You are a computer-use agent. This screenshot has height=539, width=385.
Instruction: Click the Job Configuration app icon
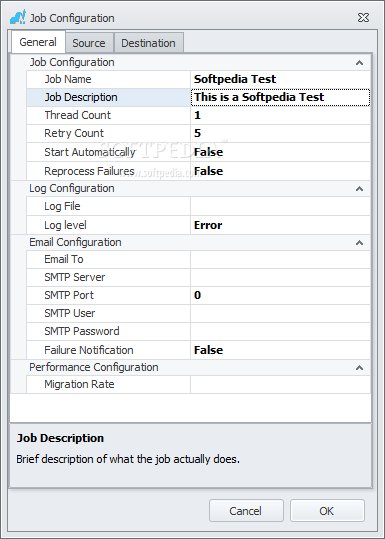click(18, 17)
